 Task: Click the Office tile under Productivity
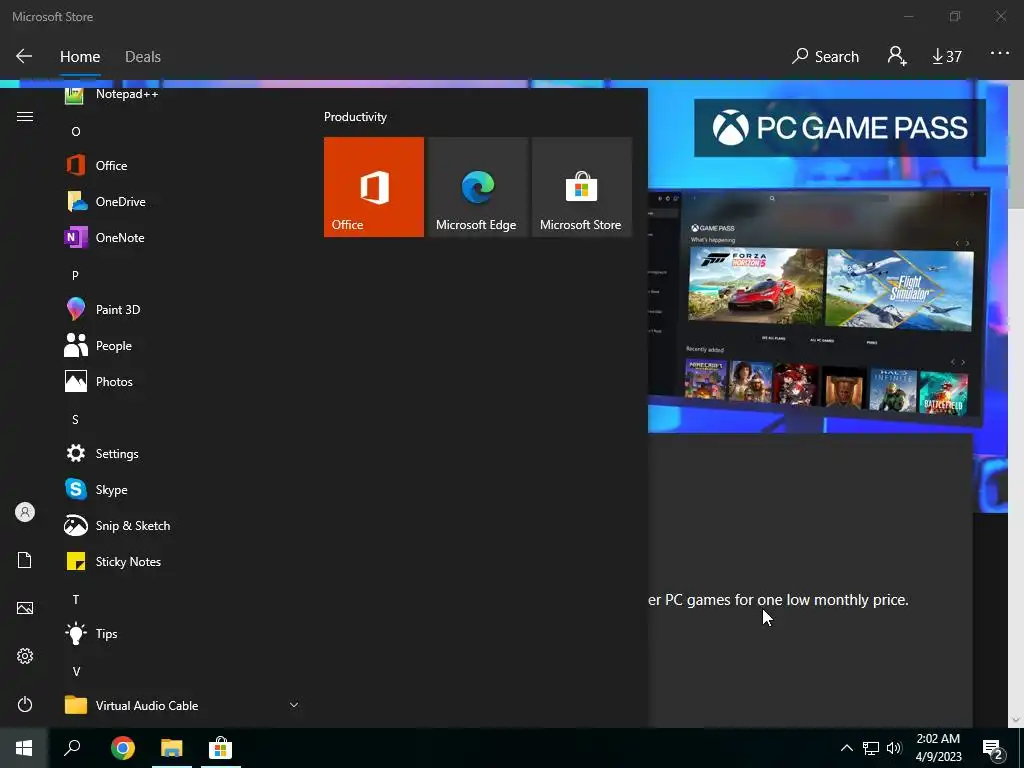[x=374, y=187]
